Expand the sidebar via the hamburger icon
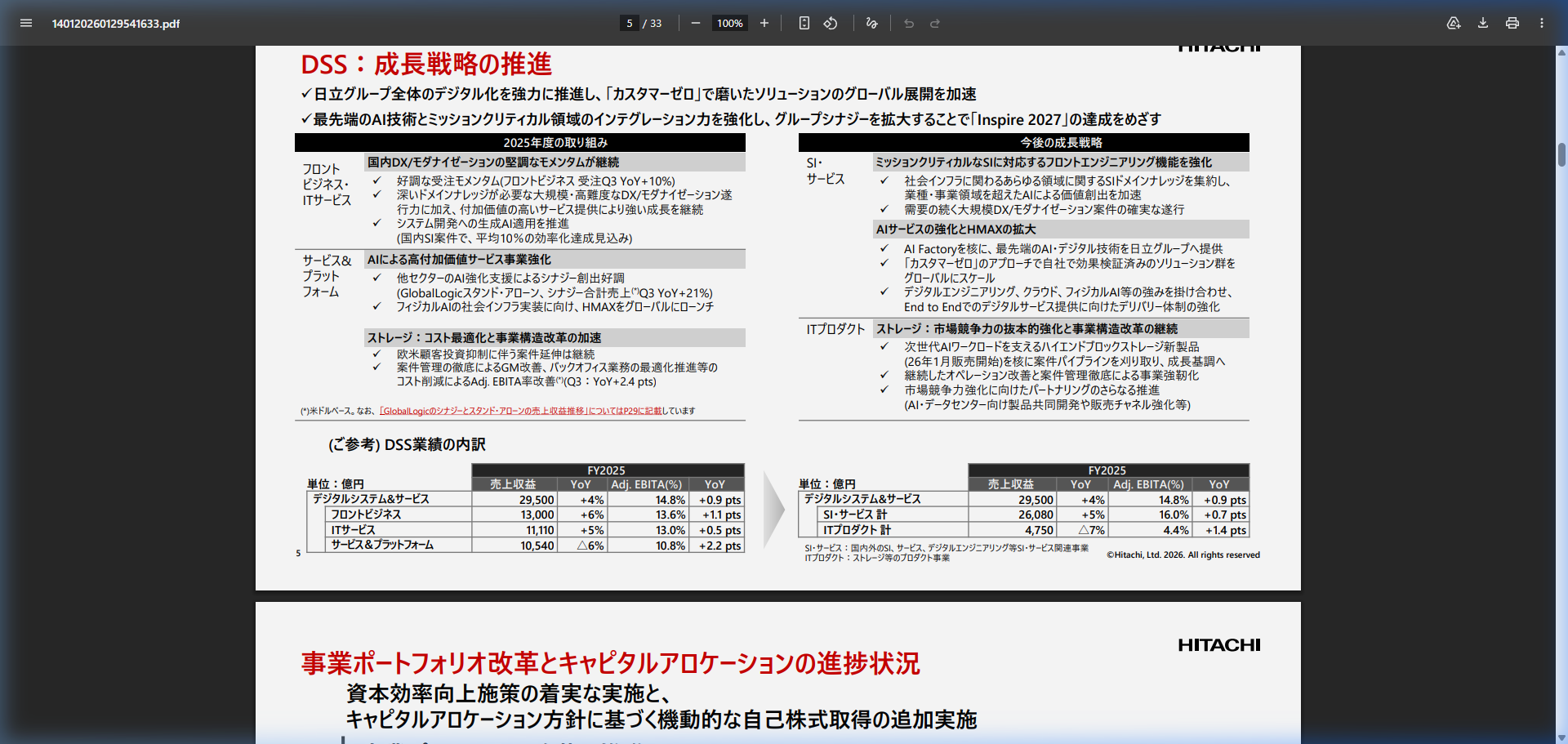This screenshot has height=744, width=1568. pyautogui.click(x=26, y=23)
